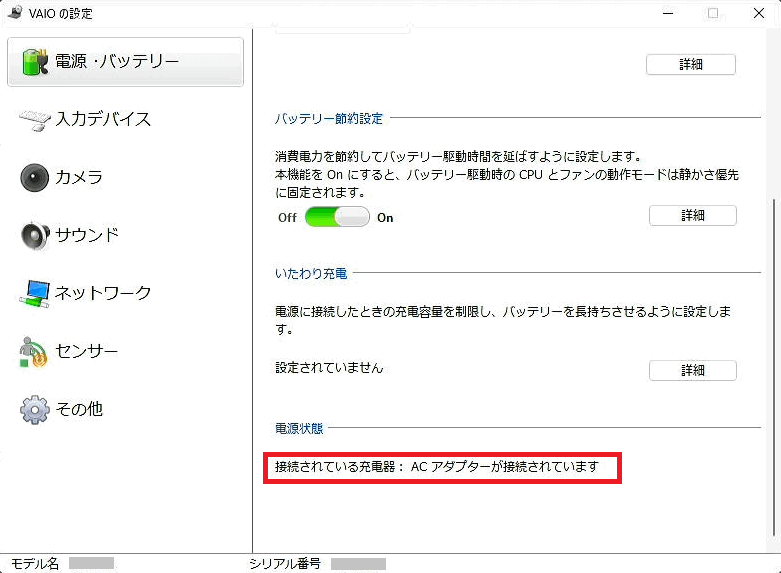Open 詳細 for バッテリー節約設定
The height and width of the screenshot is (573, 781).
click(x=692, y=216)
